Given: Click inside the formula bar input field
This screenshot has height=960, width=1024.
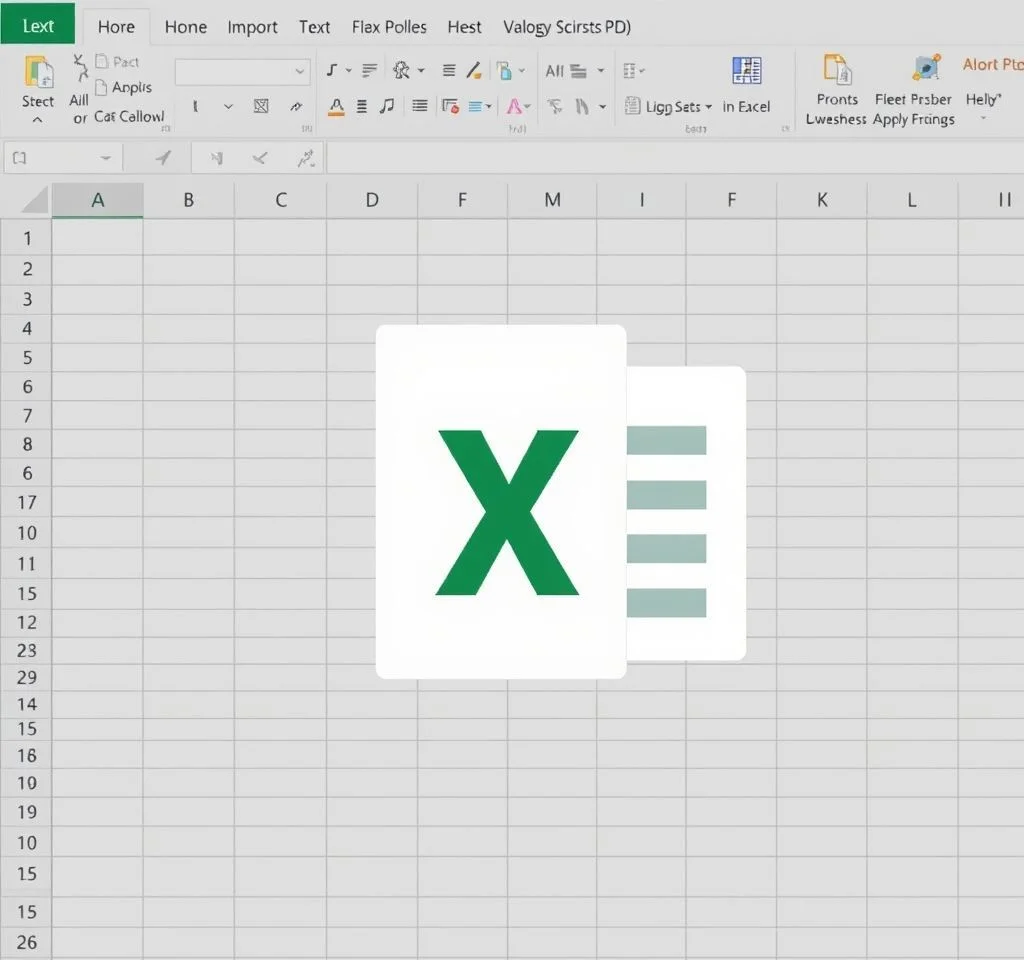Looking at the screenshot, I should 675,158.
